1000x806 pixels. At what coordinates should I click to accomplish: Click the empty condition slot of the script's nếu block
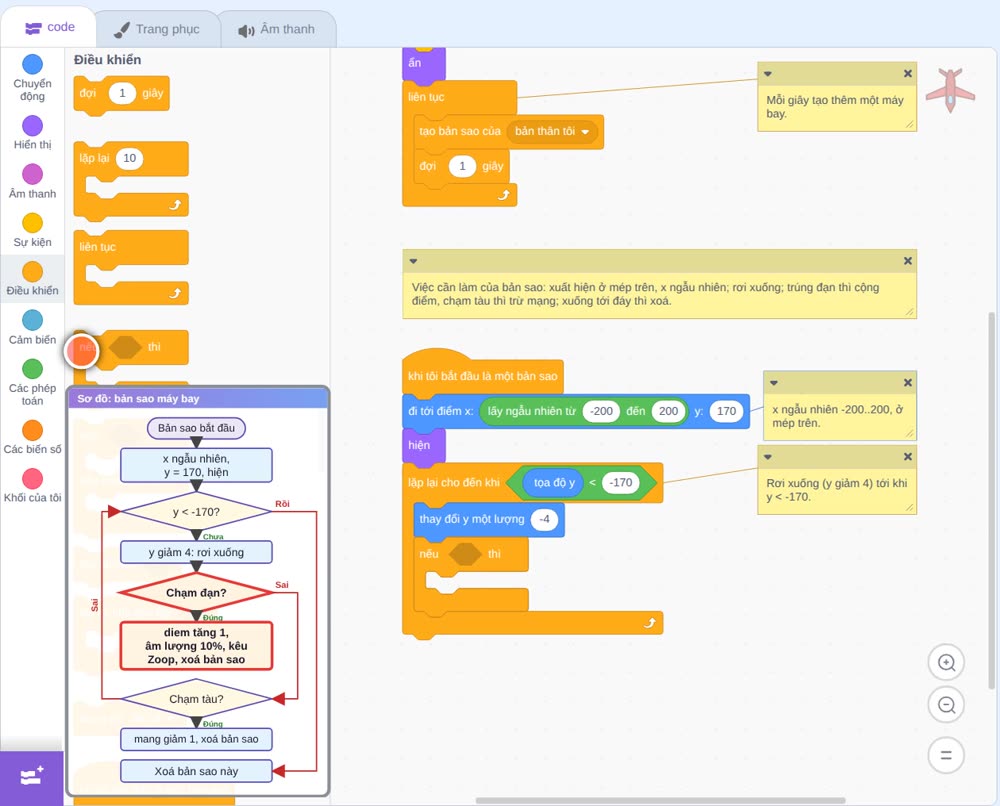click(x=466, y=554)
